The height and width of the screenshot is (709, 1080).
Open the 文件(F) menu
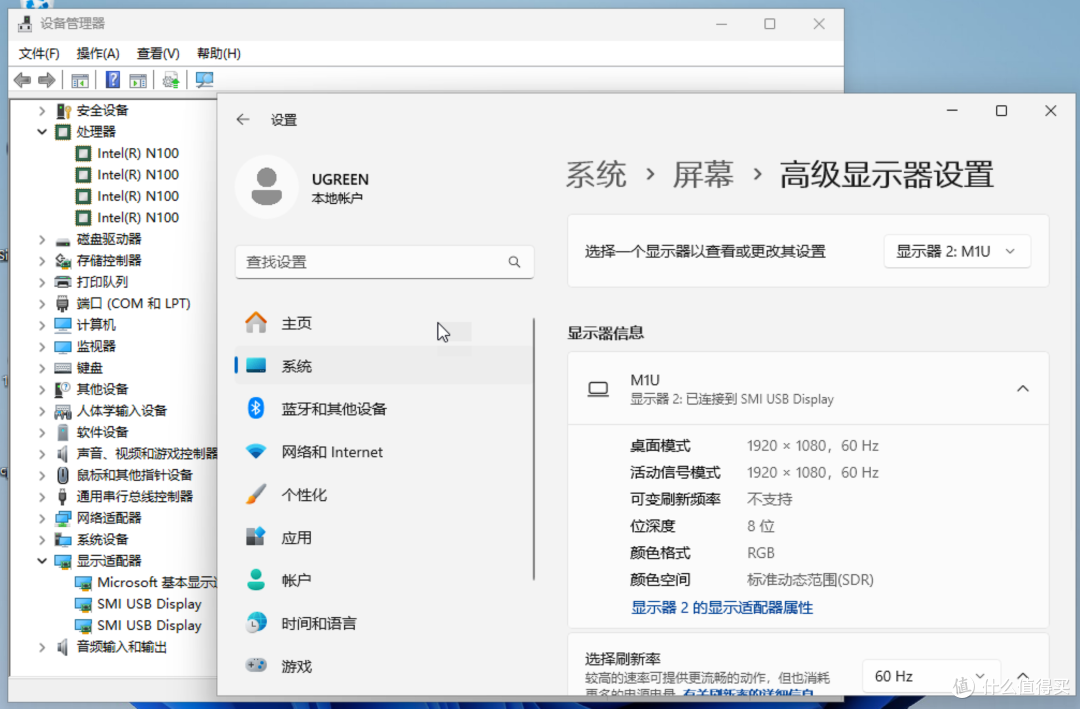pyautogui.click(x=39, y=54)
